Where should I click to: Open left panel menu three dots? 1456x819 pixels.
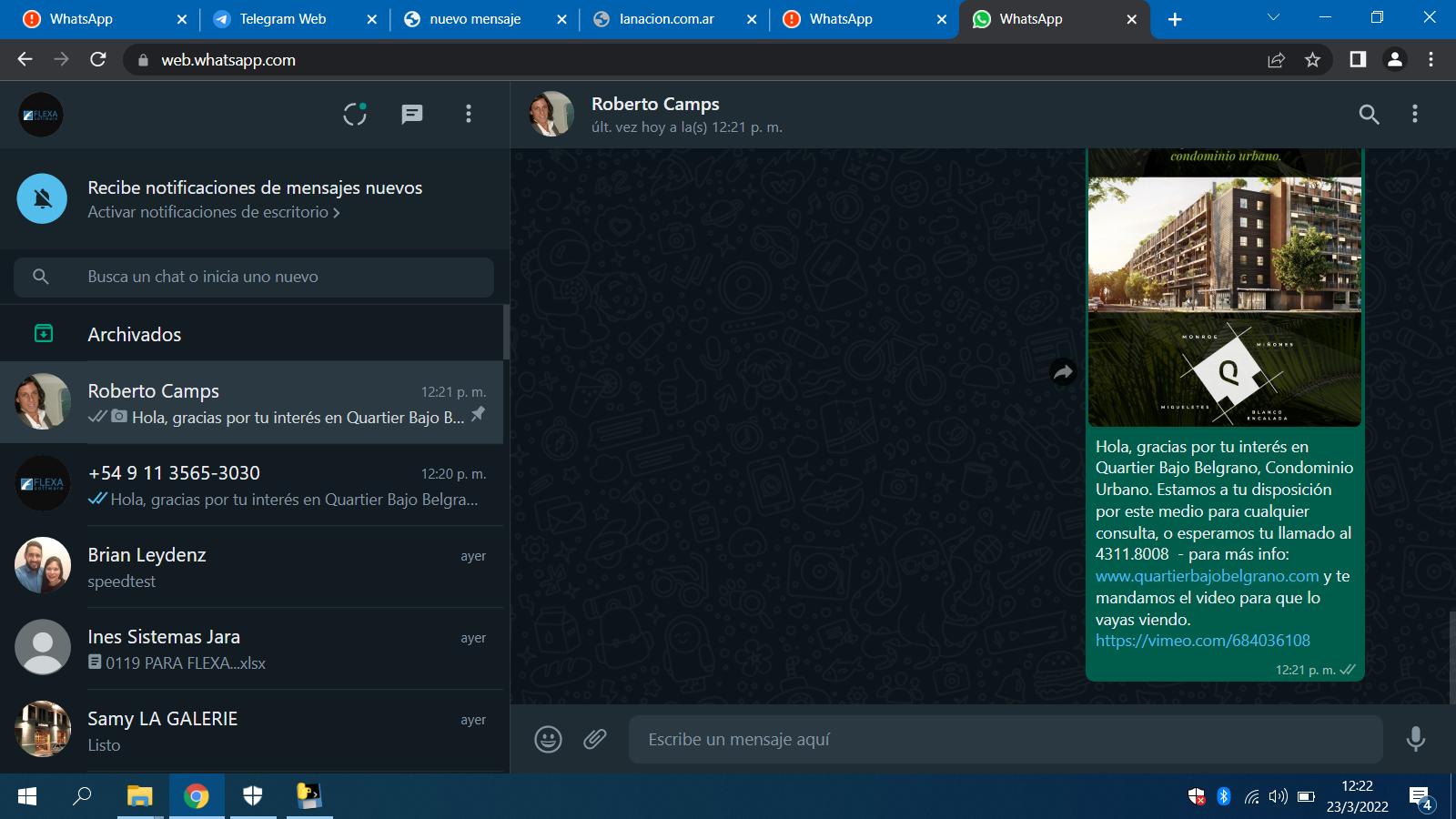(469, 114)
